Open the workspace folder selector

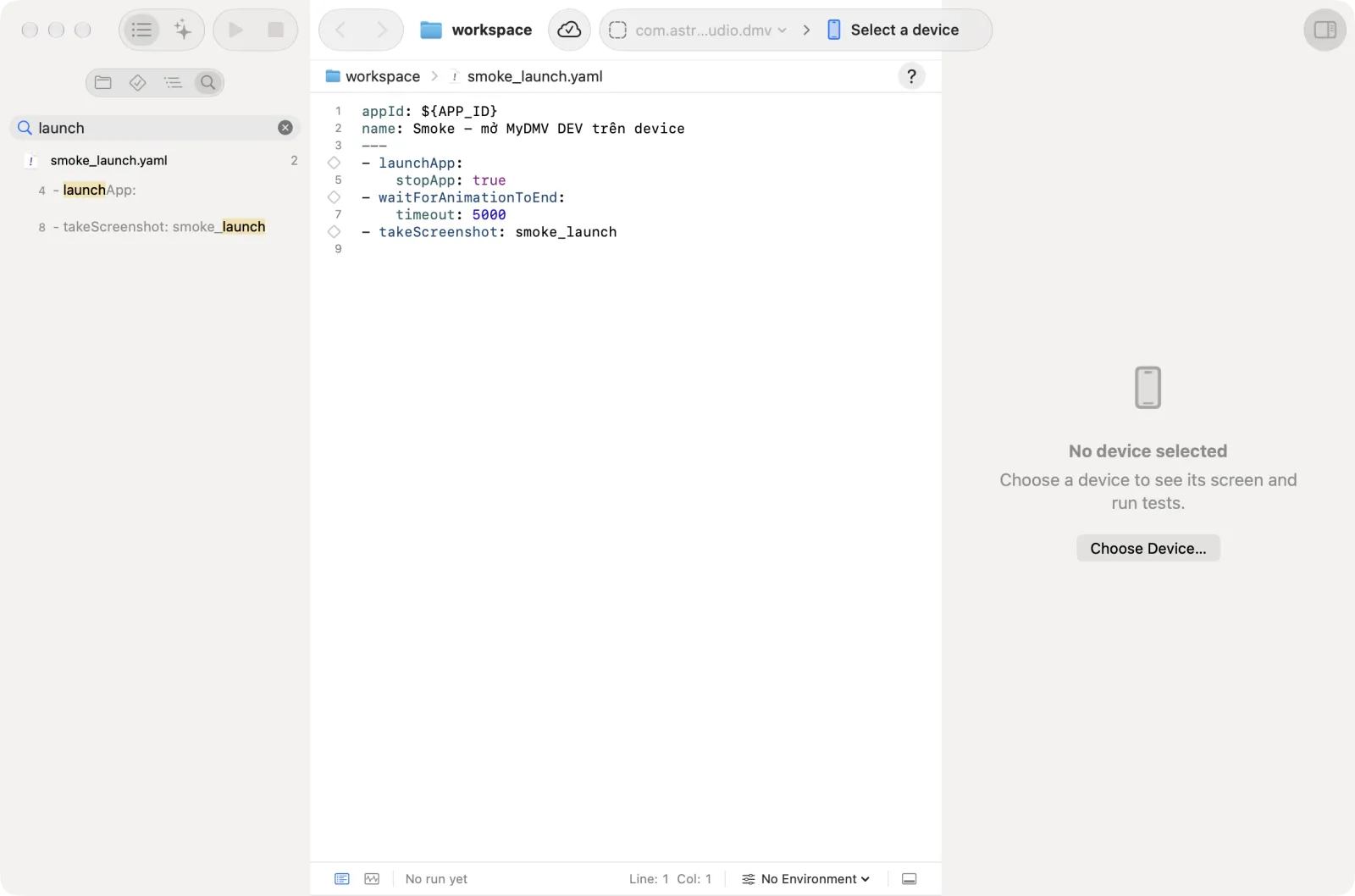coord(476,30)
